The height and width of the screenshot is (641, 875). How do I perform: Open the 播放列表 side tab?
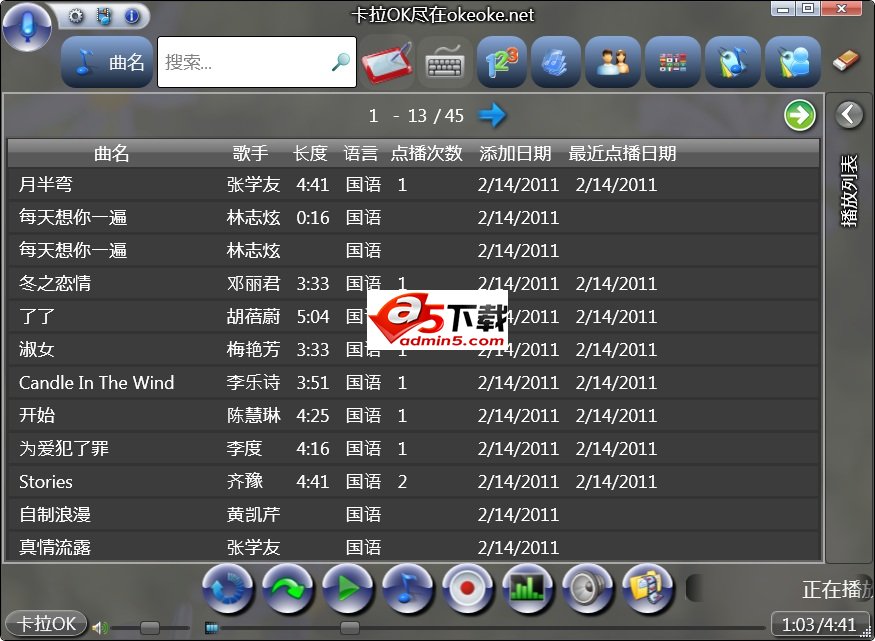(849, 191)
